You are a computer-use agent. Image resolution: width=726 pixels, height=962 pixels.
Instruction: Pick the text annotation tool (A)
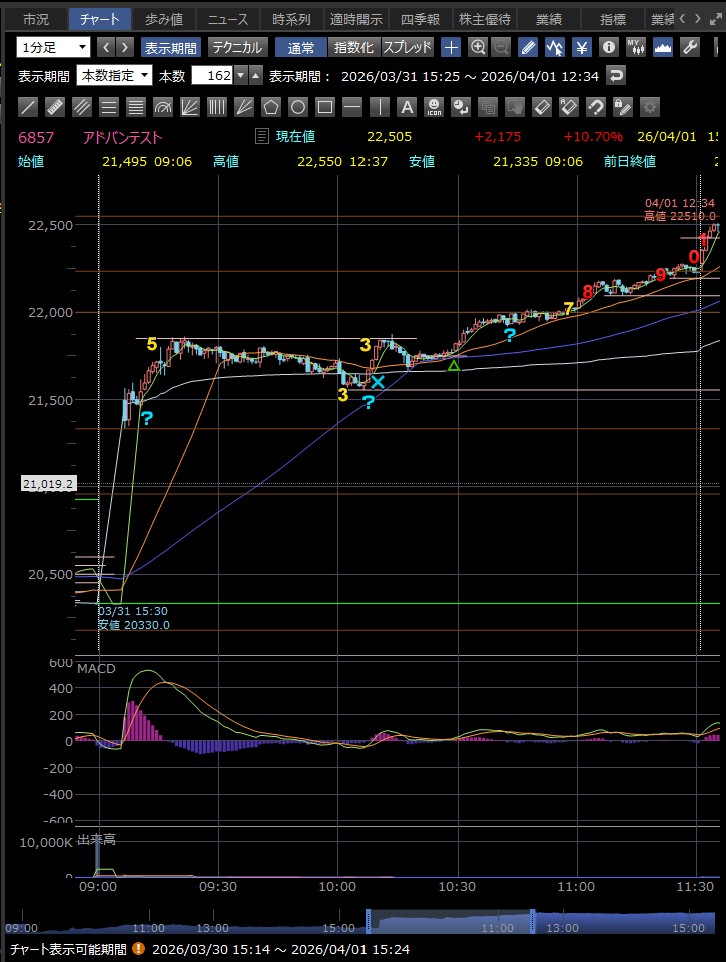[406, 107]
